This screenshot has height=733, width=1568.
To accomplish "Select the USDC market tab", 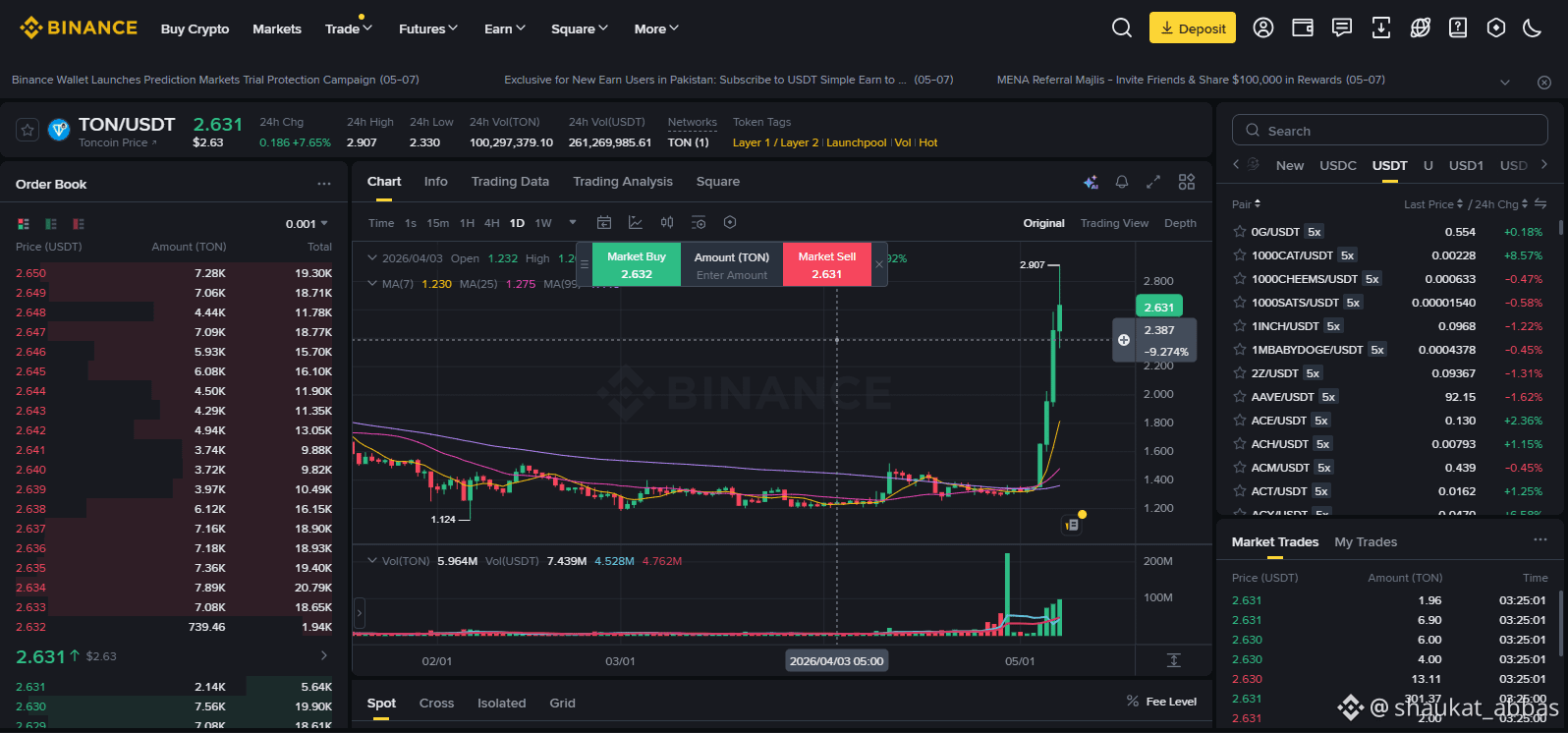I will [x=1338, y=165].
